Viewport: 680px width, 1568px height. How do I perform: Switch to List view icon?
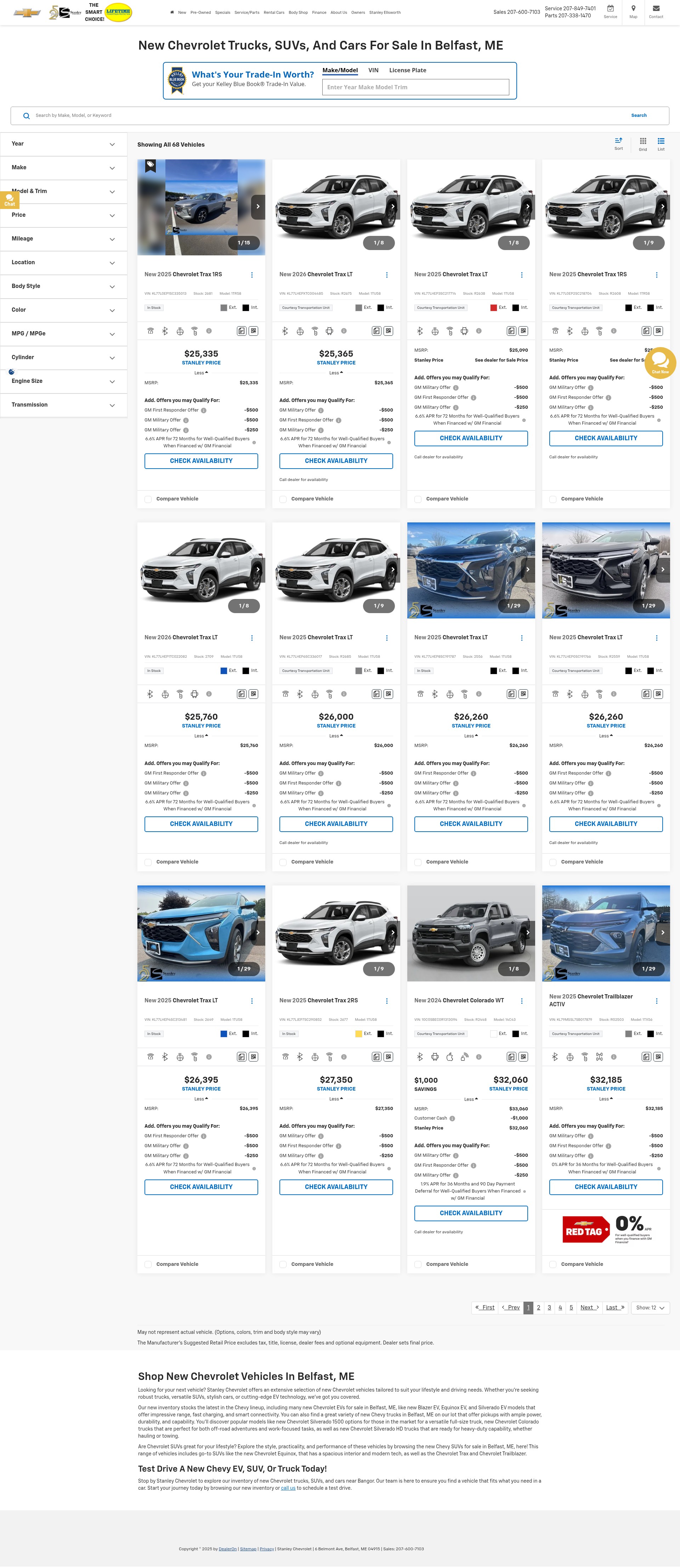pos(661,141)
